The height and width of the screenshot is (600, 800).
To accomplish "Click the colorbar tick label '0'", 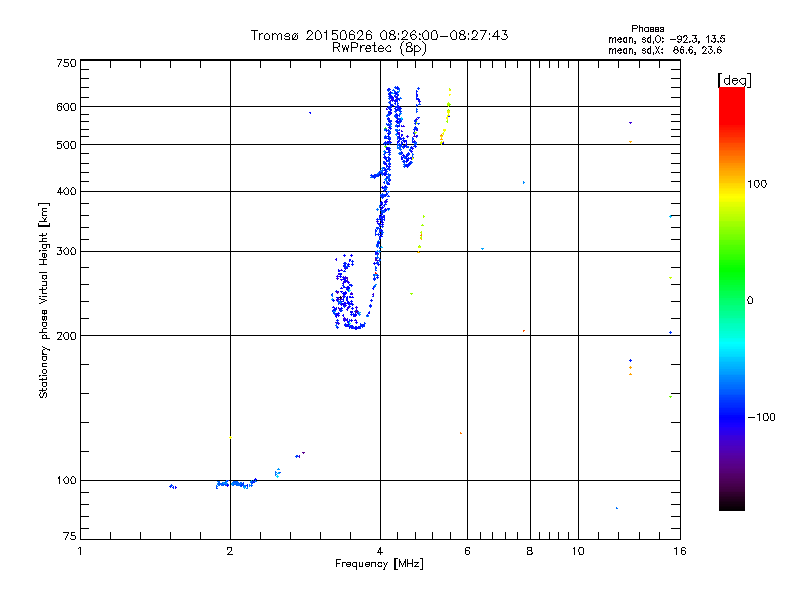I will (x=750, y=301).
